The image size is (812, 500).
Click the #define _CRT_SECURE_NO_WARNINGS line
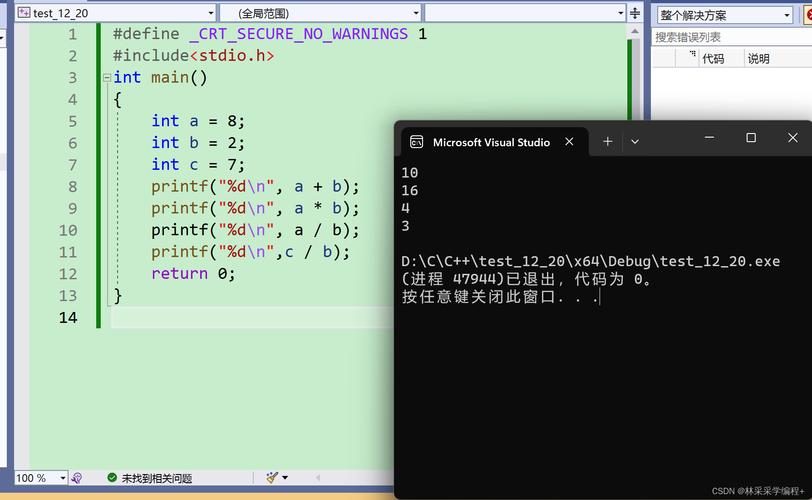270,34
